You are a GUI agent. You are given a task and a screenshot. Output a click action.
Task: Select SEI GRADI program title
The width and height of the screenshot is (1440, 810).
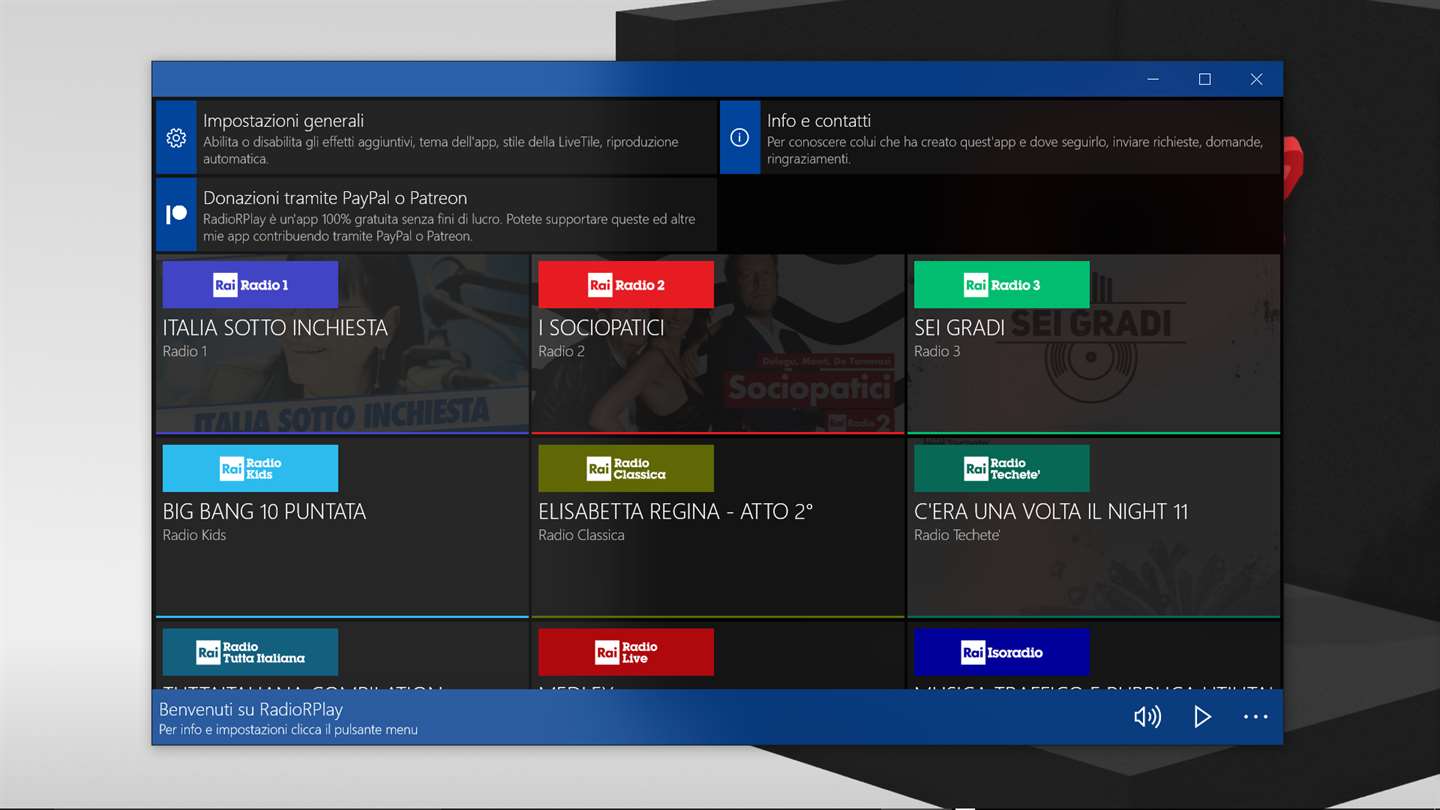click(x=959, y=328)
